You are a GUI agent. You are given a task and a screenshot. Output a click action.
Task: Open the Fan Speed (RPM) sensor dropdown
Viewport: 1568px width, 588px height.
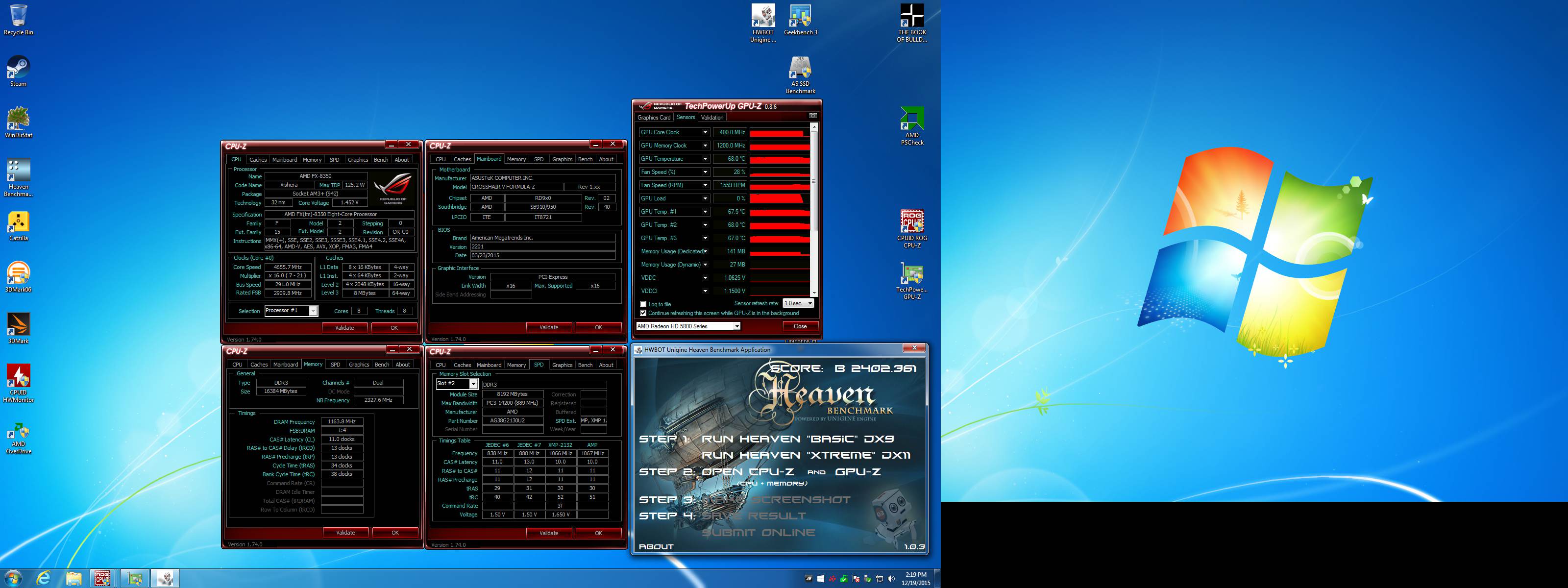pos(705,185)
